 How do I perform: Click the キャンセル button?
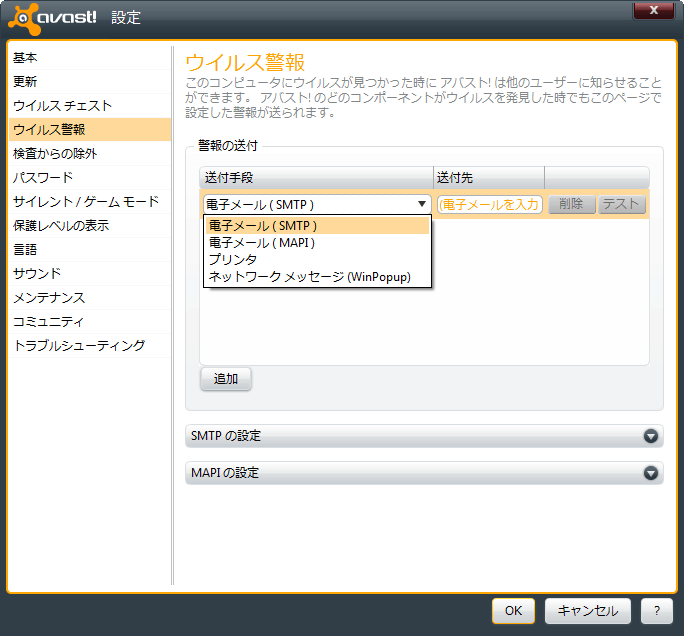point(588,611)
